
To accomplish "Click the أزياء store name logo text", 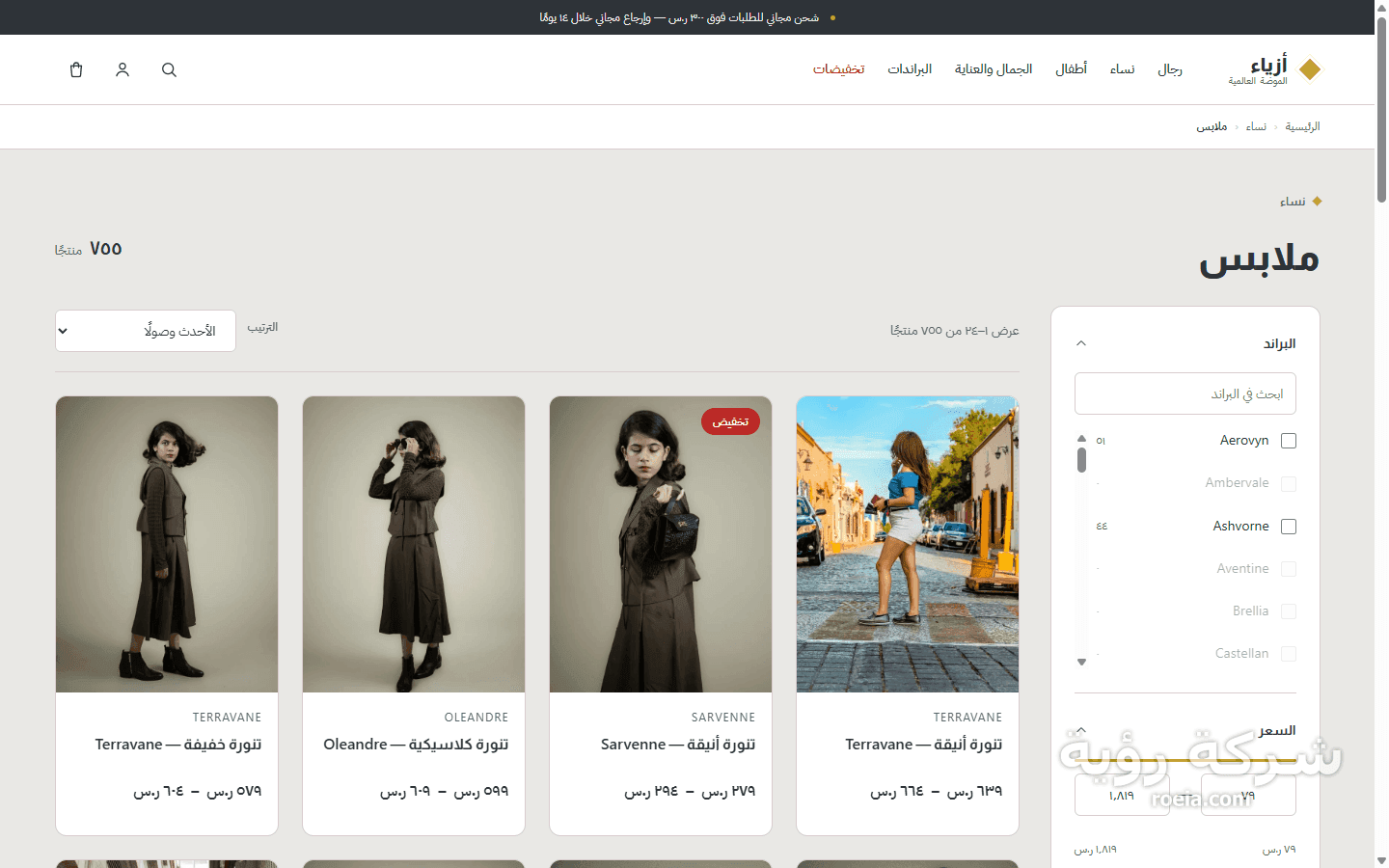I will click(1268, 65).
